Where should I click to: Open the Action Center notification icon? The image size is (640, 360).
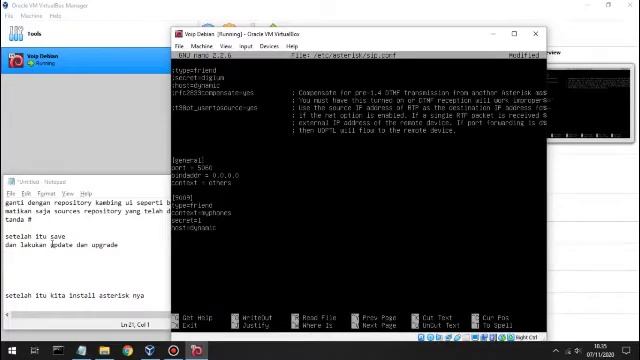626,351
